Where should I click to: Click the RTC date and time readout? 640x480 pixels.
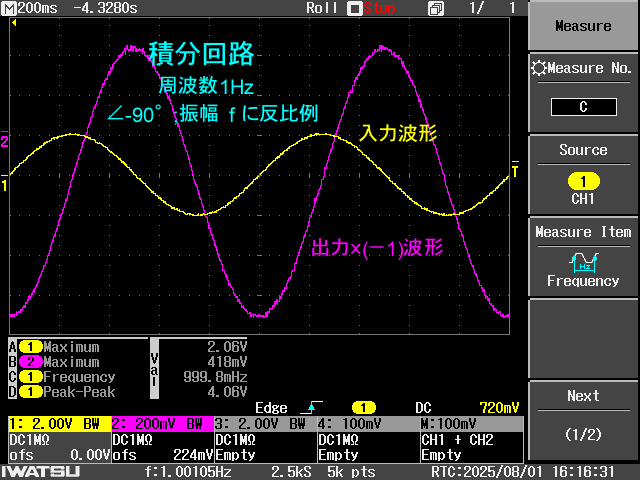click(522, 472)
